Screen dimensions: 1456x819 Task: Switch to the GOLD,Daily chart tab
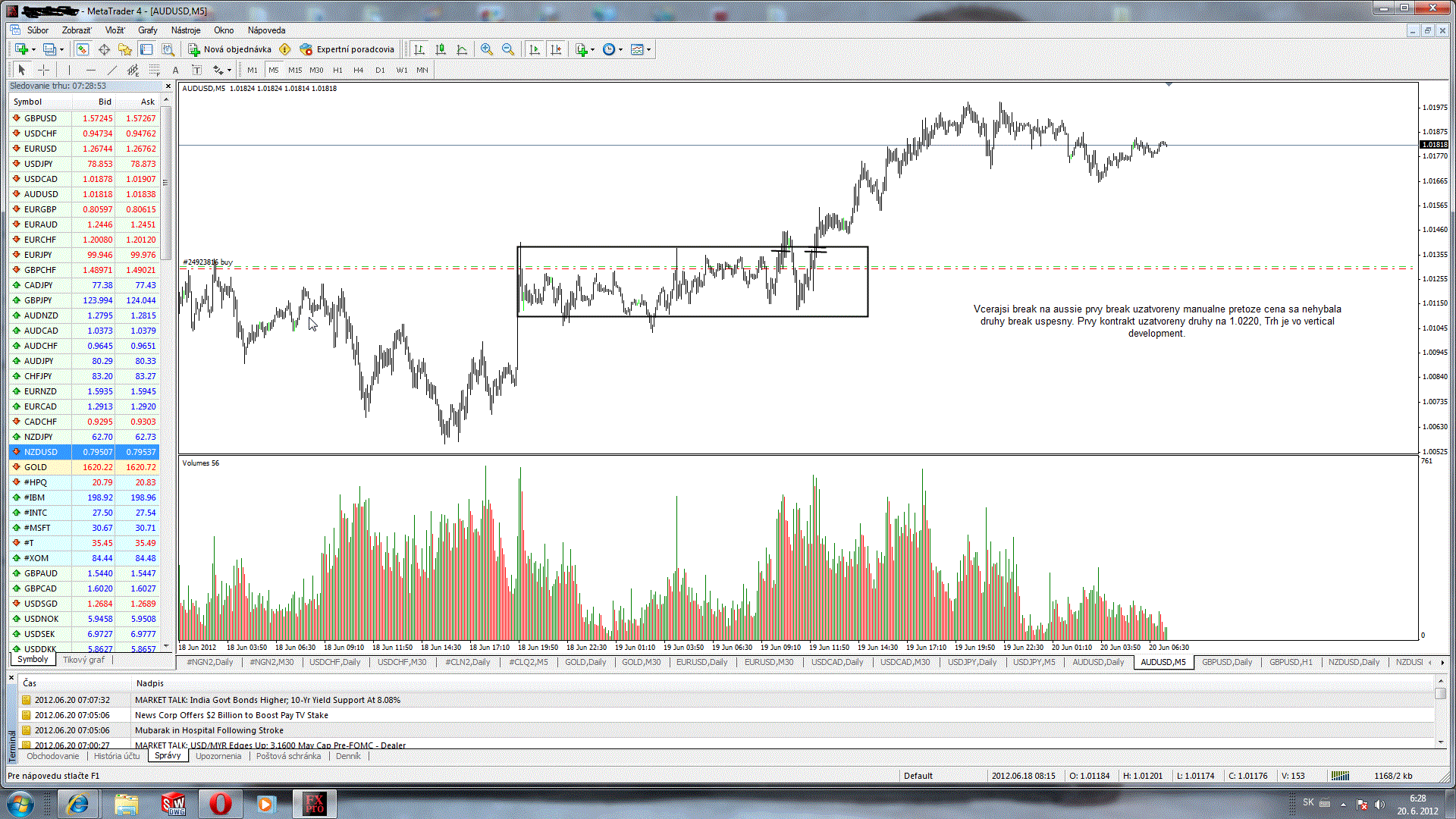(x=585, y=662)
